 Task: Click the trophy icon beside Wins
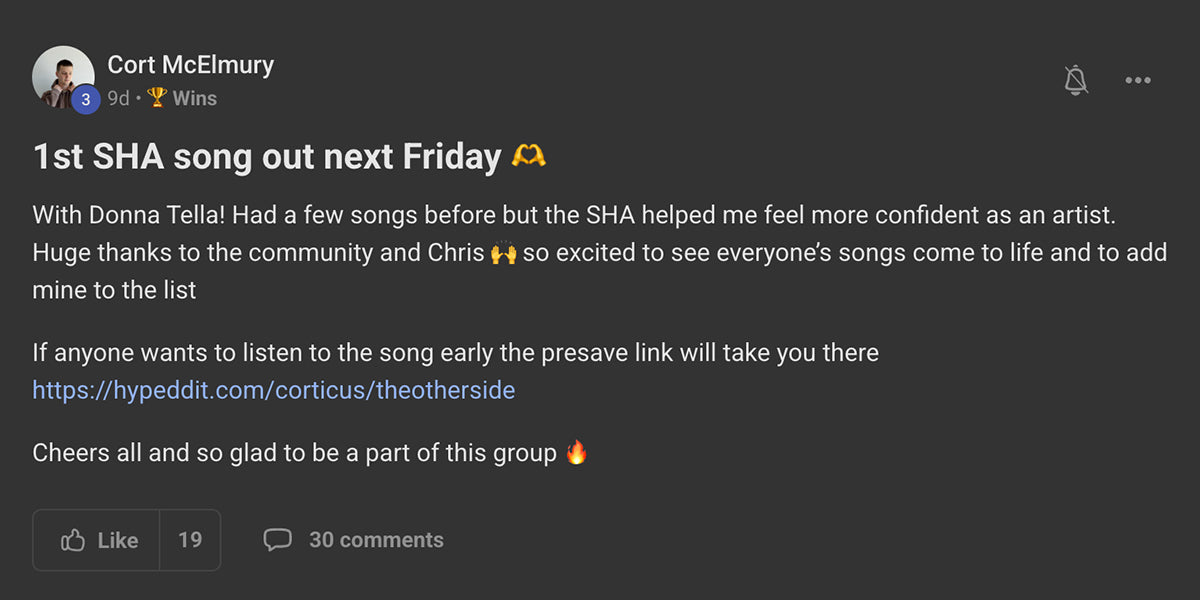coord(157,98)
